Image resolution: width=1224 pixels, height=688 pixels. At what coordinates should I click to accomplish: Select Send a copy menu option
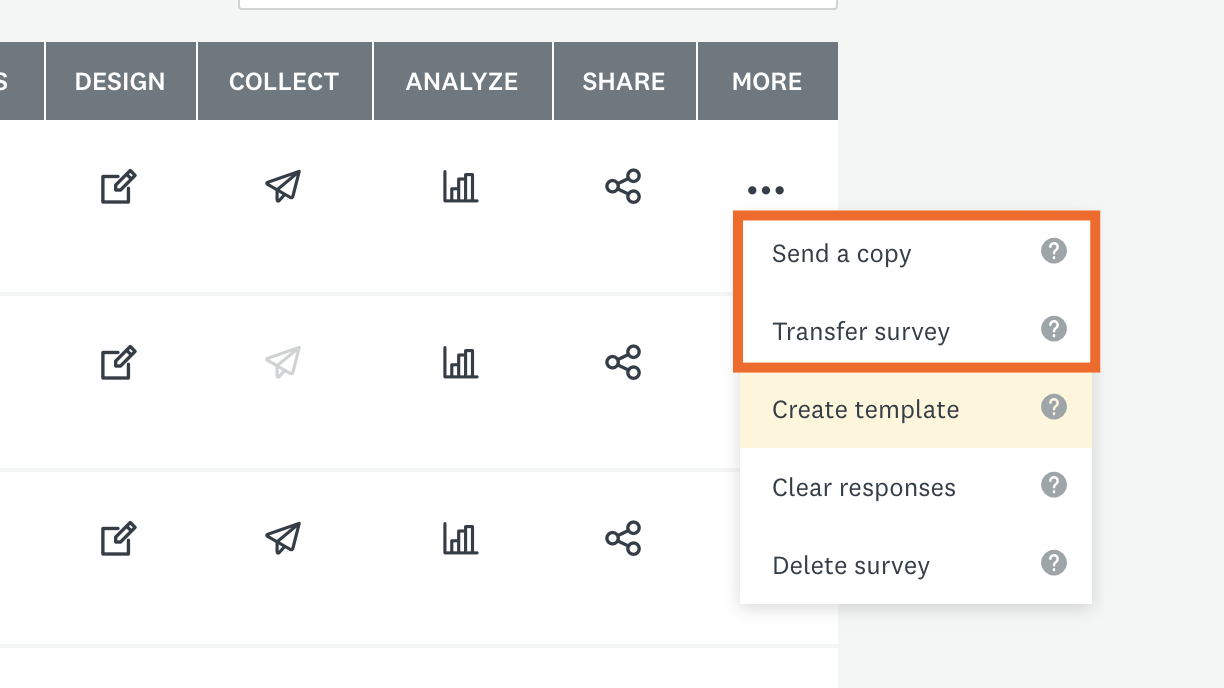point(916,253)
